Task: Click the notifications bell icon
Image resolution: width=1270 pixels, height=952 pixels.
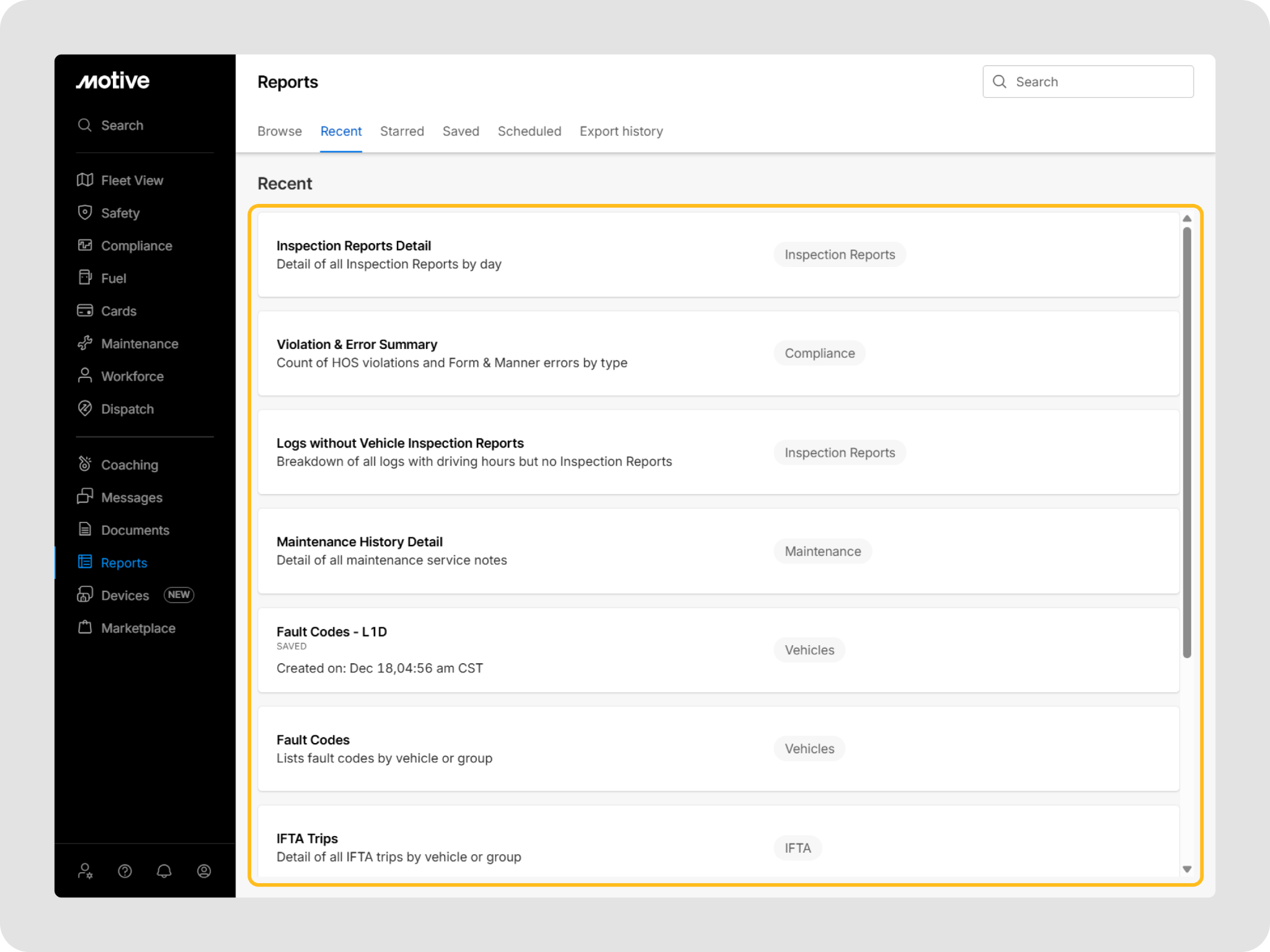Action: click(x=164, y=871)
